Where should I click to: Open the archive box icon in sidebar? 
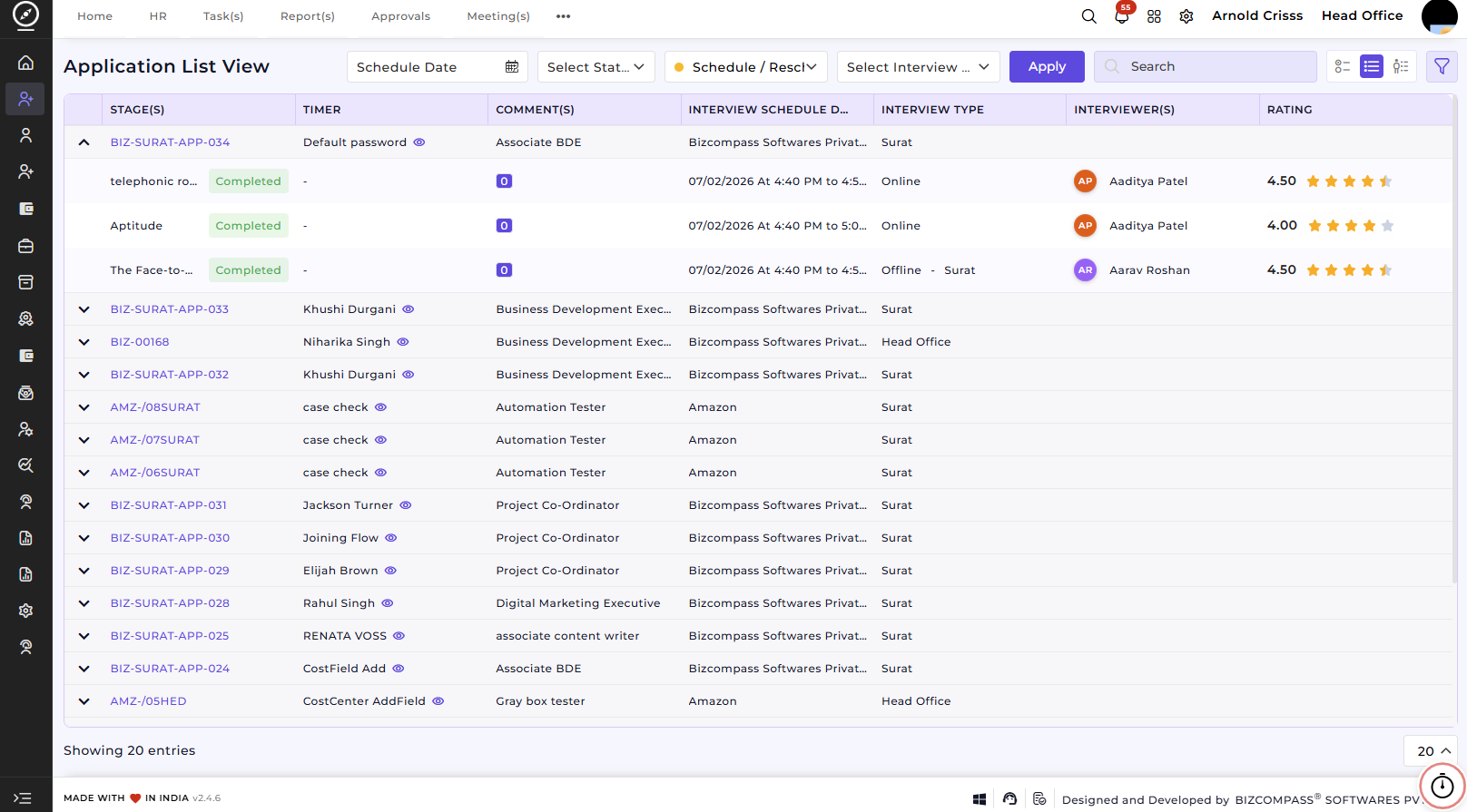pos(25,282)
